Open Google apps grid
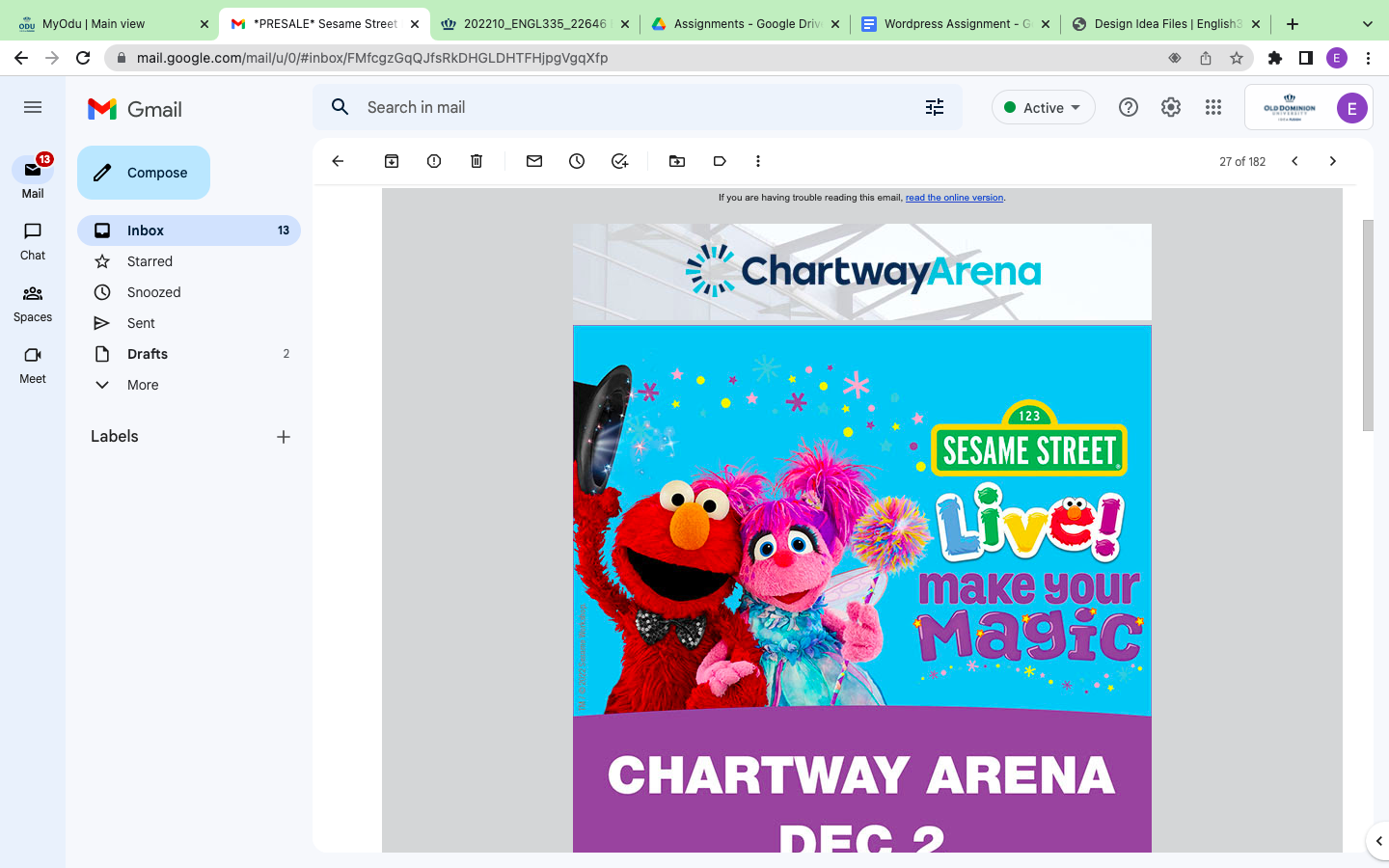This screenshot has height=868, width=1389. pos(1213,107)
